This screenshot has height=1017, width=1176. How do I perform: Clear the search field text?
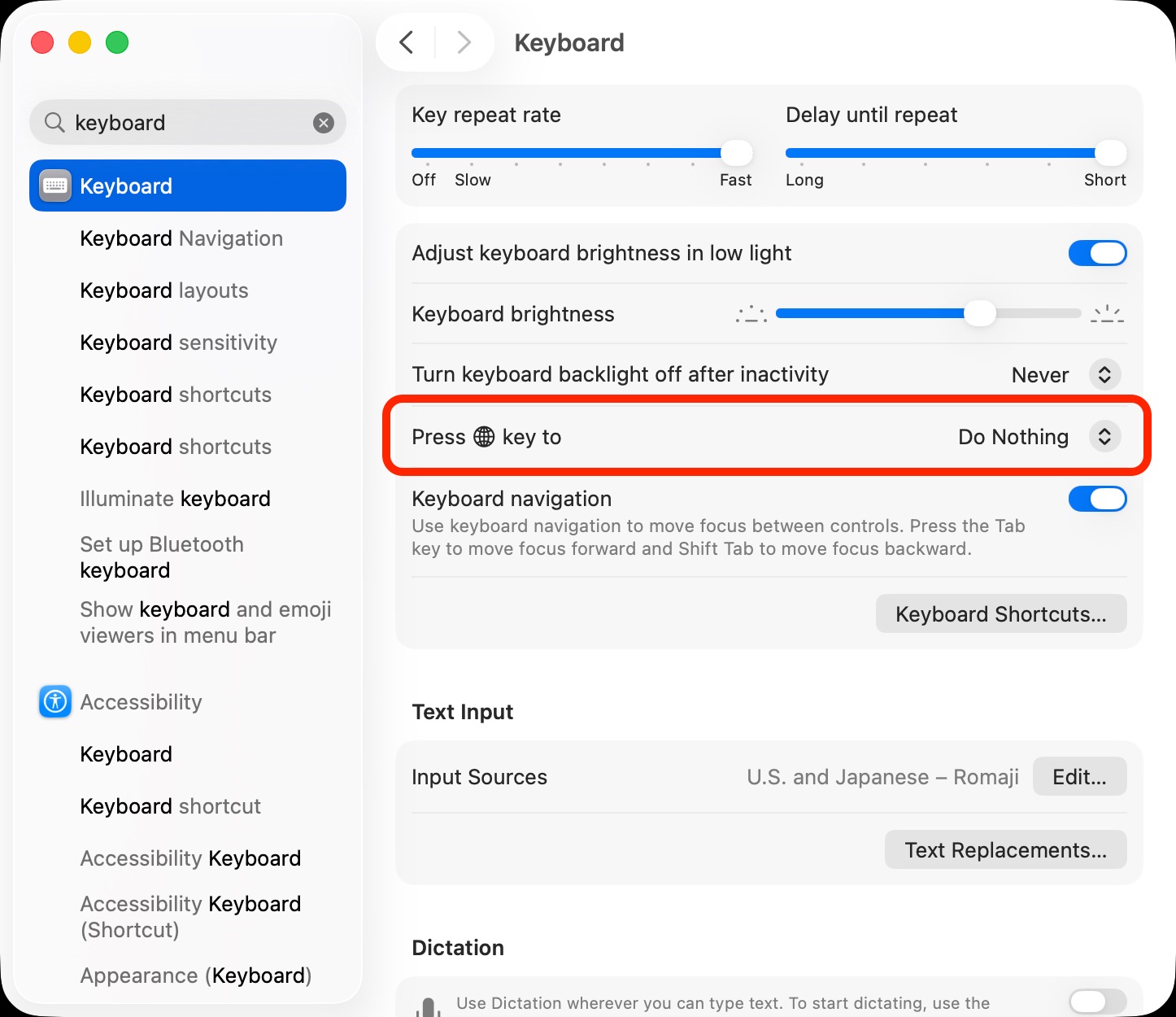[324, 123]
